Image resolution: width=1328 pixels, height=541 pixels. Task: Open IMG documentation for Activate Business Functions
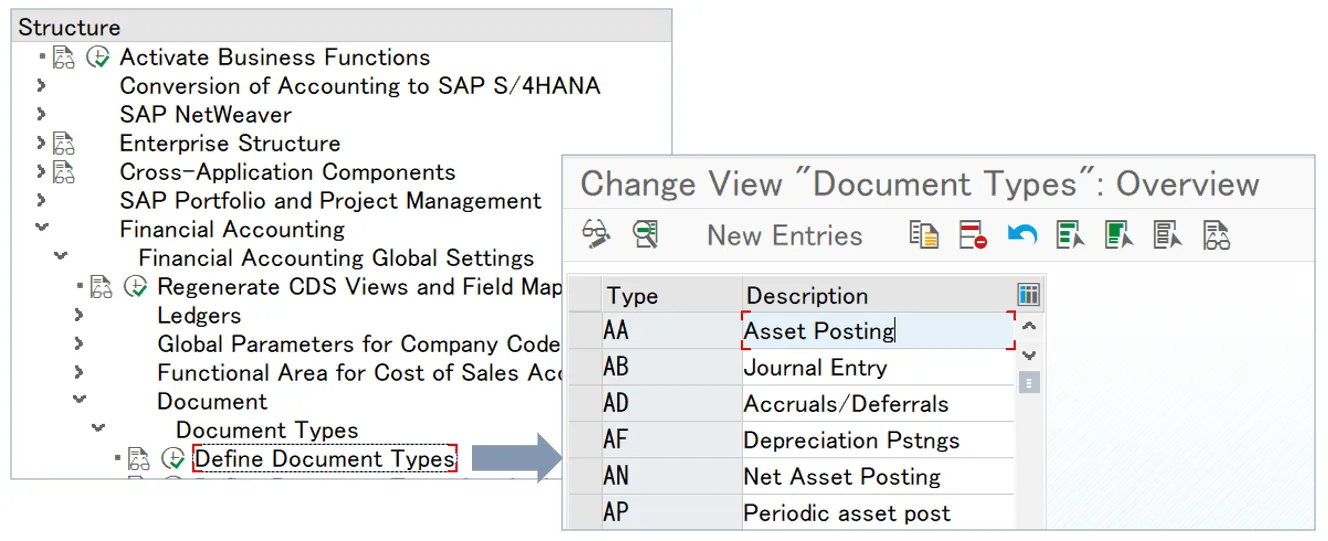64,57
